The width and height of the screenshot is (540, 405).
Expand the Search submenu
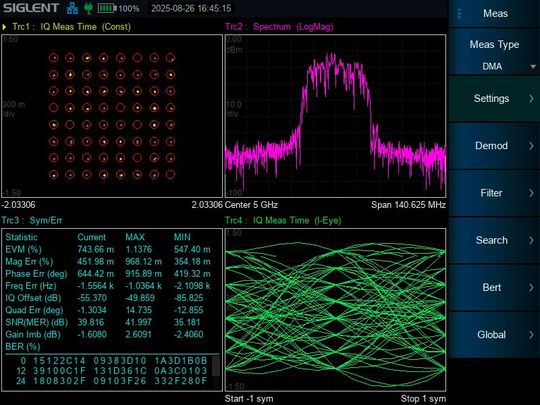(x=494, y=240)
